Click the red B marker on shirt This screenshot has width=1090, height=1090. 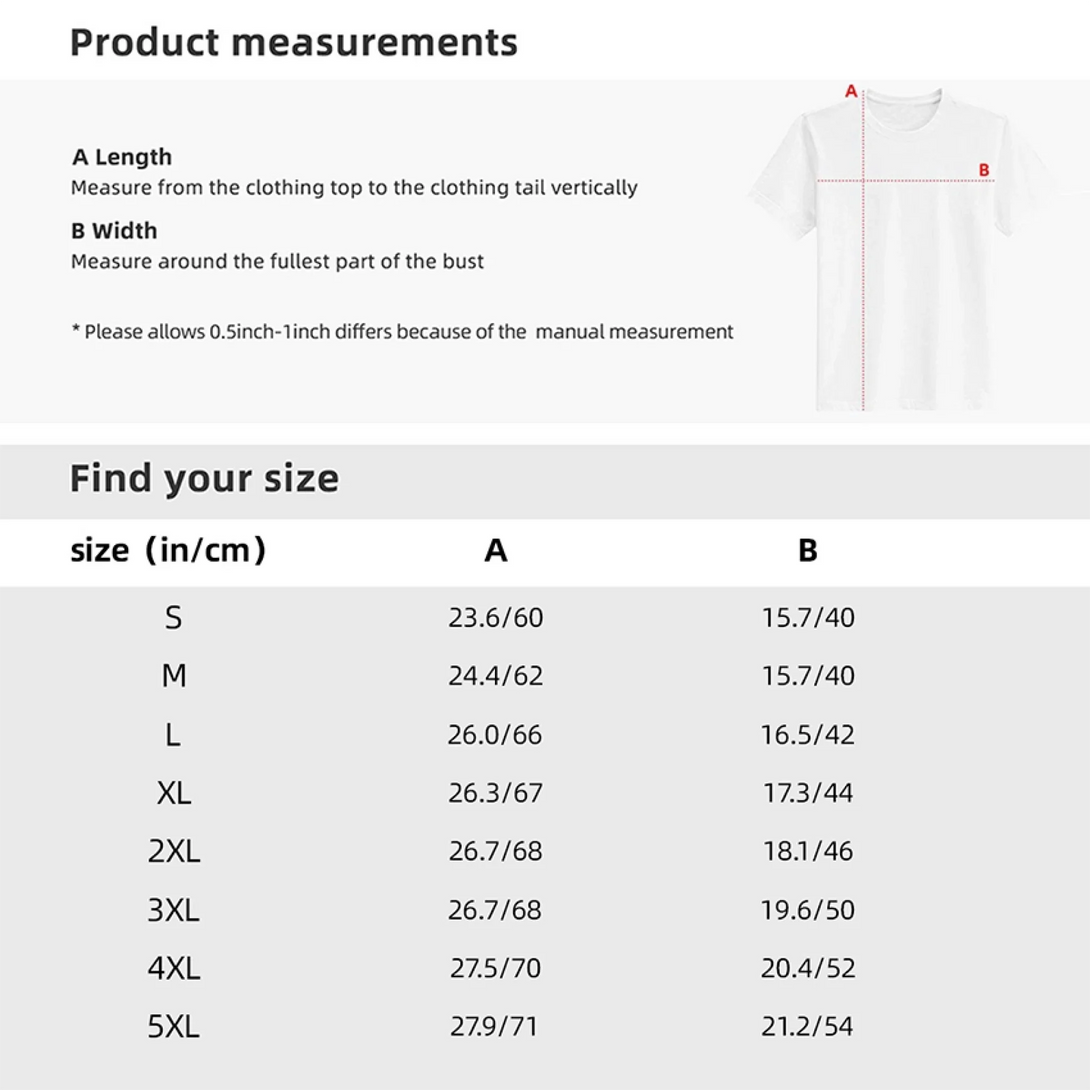(x=984, y=170)
